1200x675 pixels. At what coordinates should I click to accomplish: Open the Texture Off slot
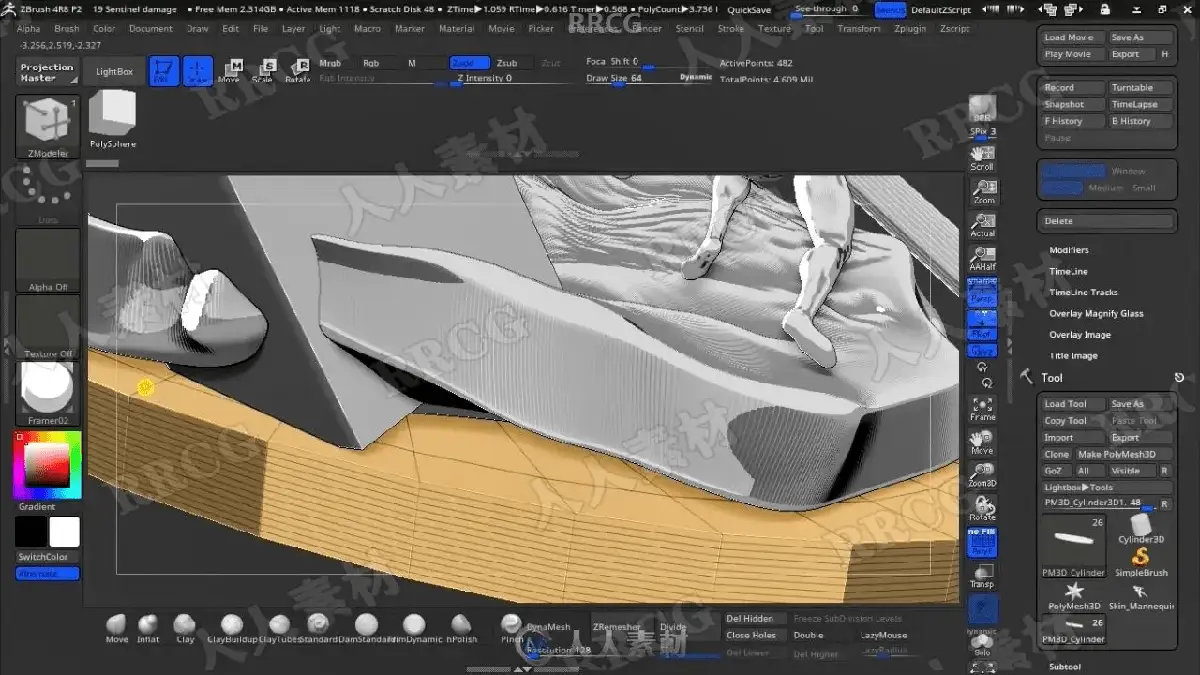pos(48,327)
